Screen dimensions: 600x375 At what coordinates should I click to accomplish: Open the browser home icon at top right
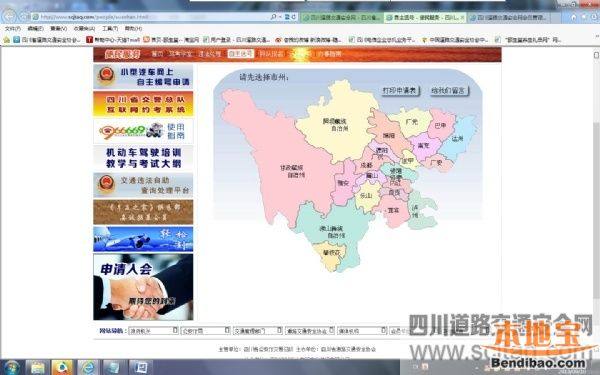(x=574, y=18)
